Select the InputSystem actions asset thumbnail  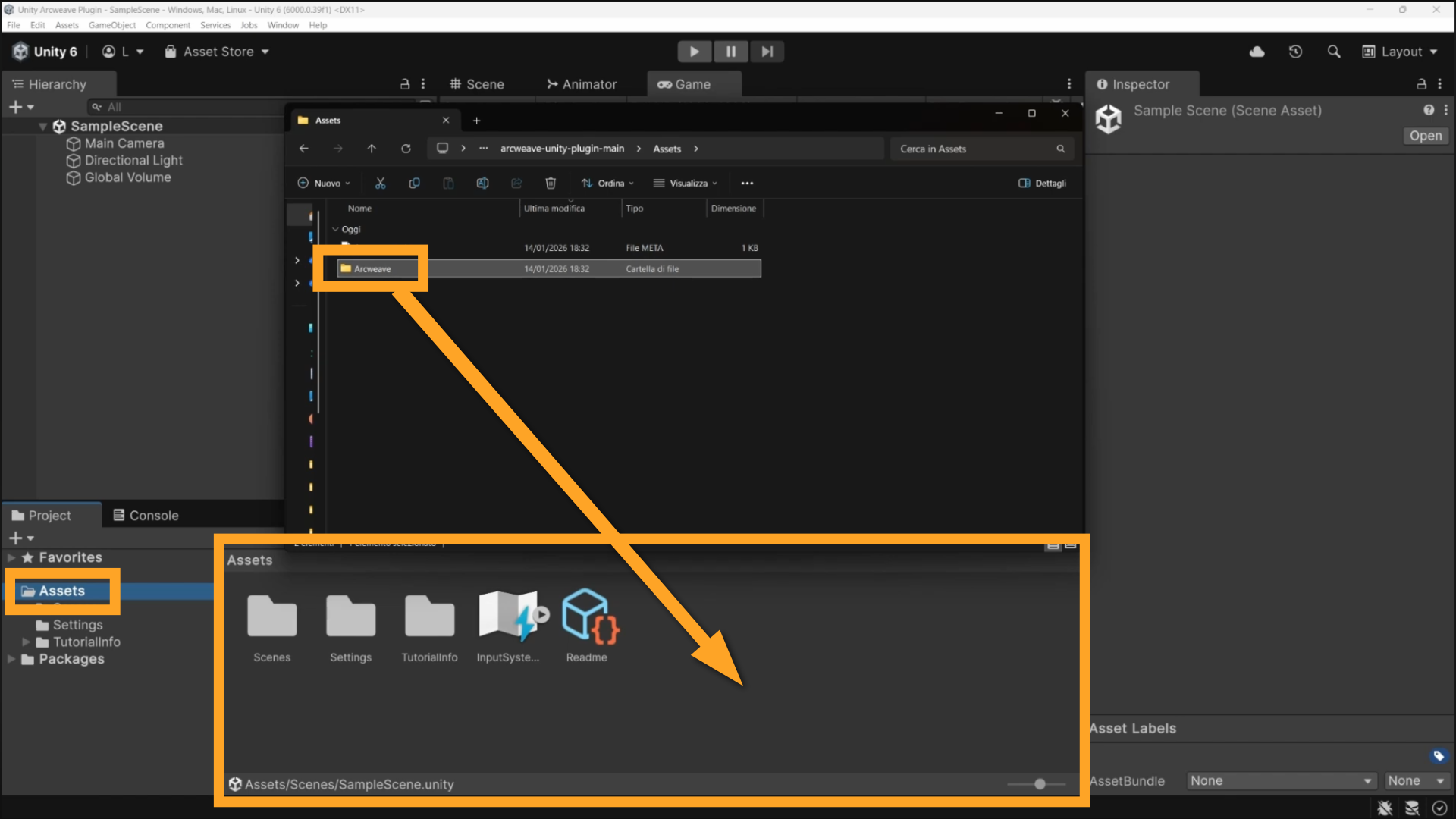click(510, 616)
